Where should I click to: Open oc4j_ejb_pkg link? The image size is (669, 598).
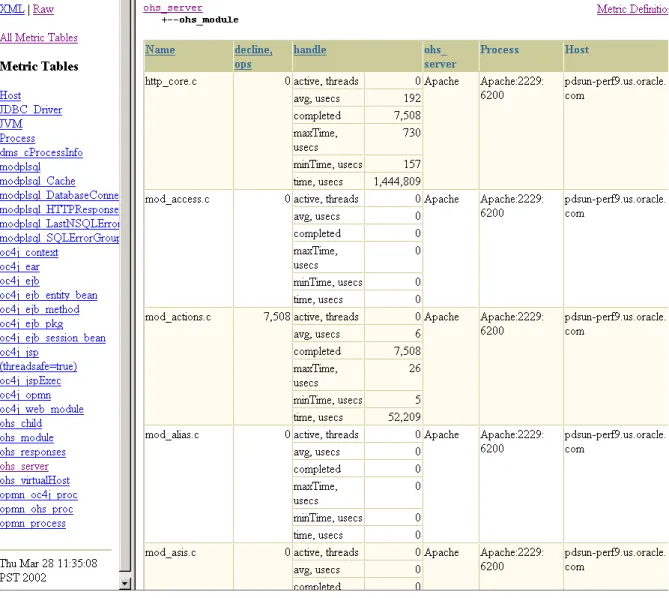coord(32,324)
